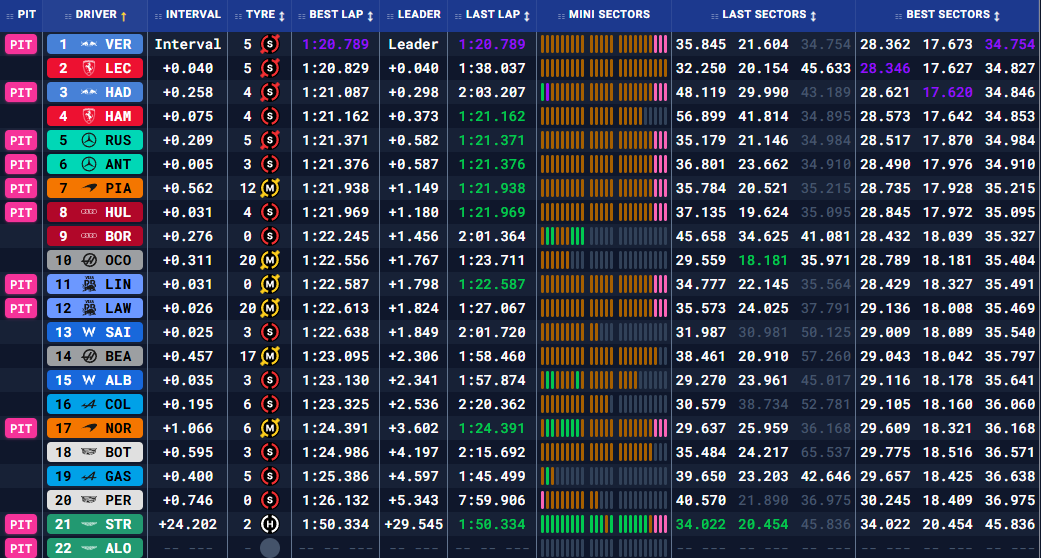1041x558 pixels.
Task: Toggle sort arrows on the Tyre column
Action: [281, 16]
